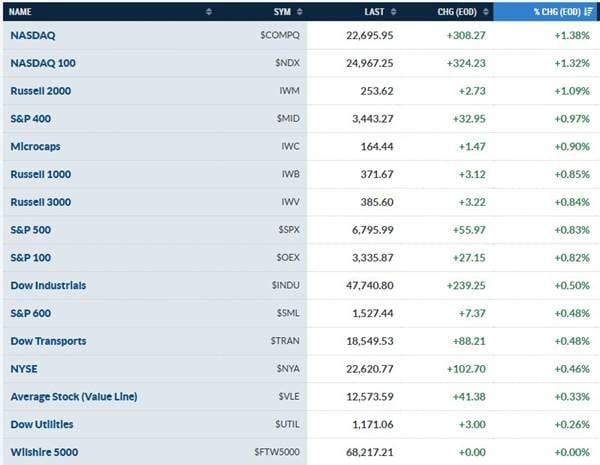Open the Russell 1000 link
Screen dimensions: 600x465
point(41,175)
